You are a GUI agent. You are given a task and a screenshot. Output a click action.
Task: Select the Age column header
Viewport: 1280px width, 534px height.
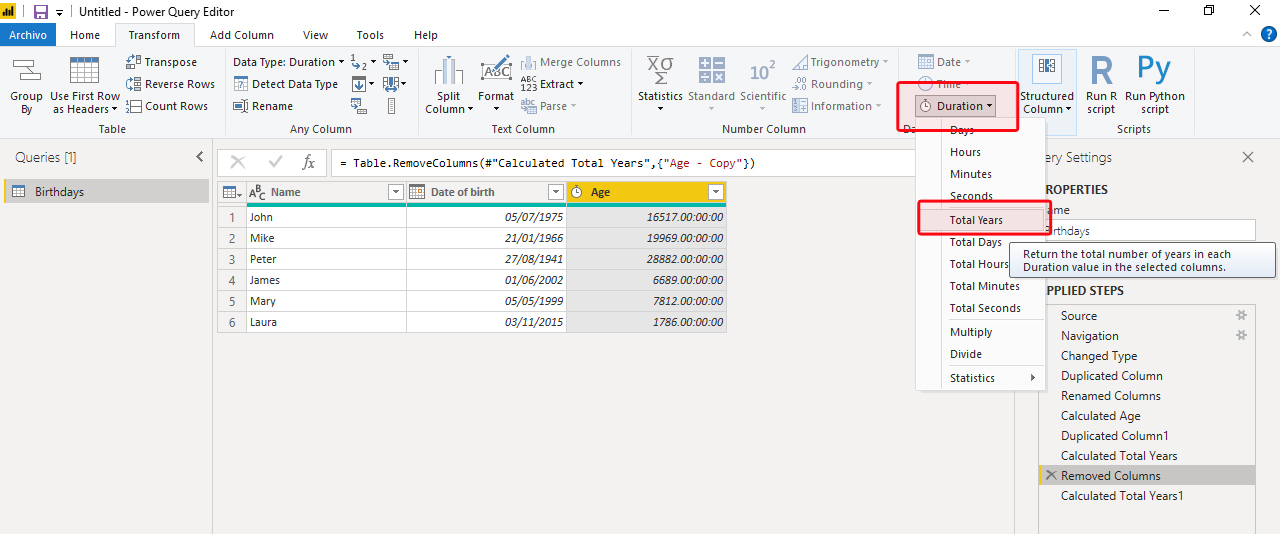646,192
